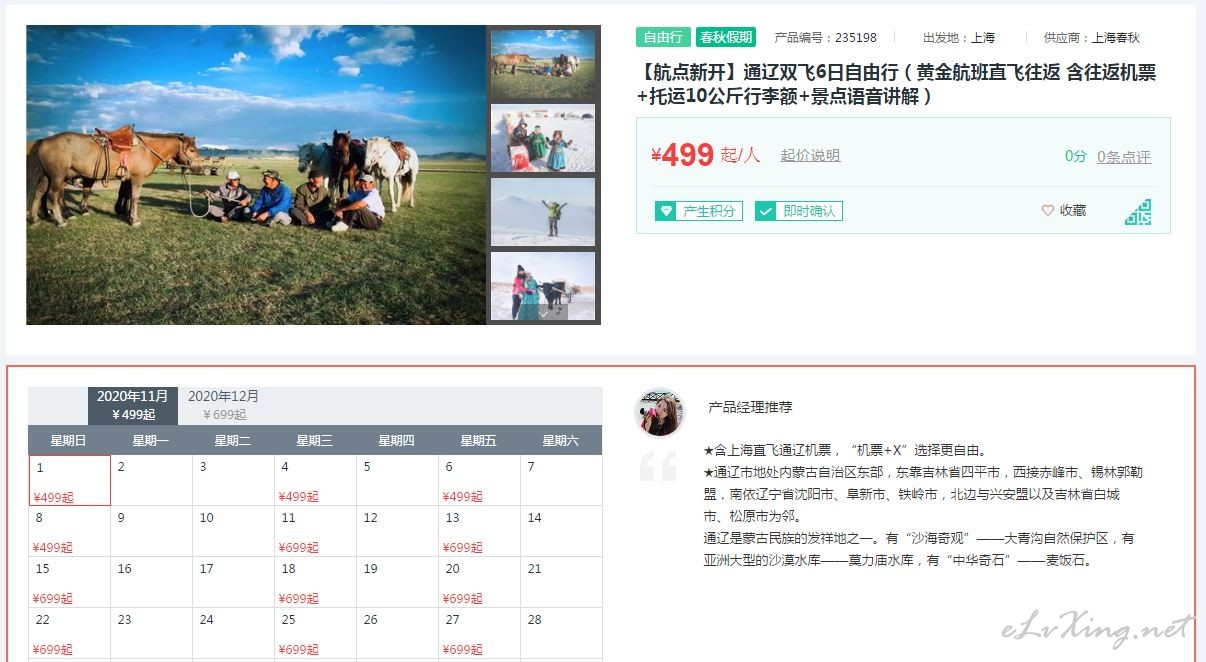Select November 6 departure date
Viewport: 1206px width, 662px height.
[x=479, y=481]
